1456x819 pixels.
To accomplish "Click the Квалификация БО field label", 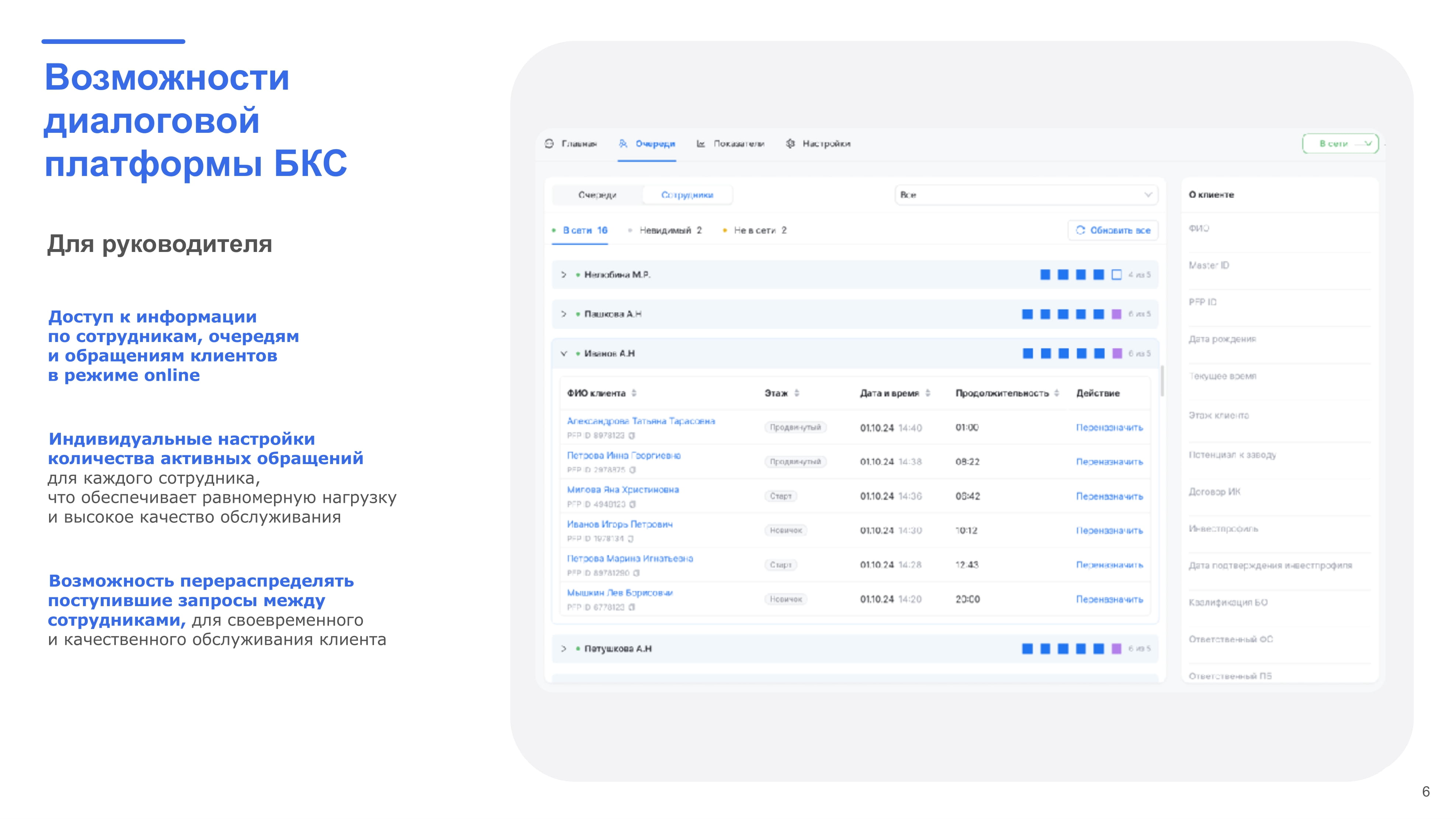I will click(x=1228, y=602).
